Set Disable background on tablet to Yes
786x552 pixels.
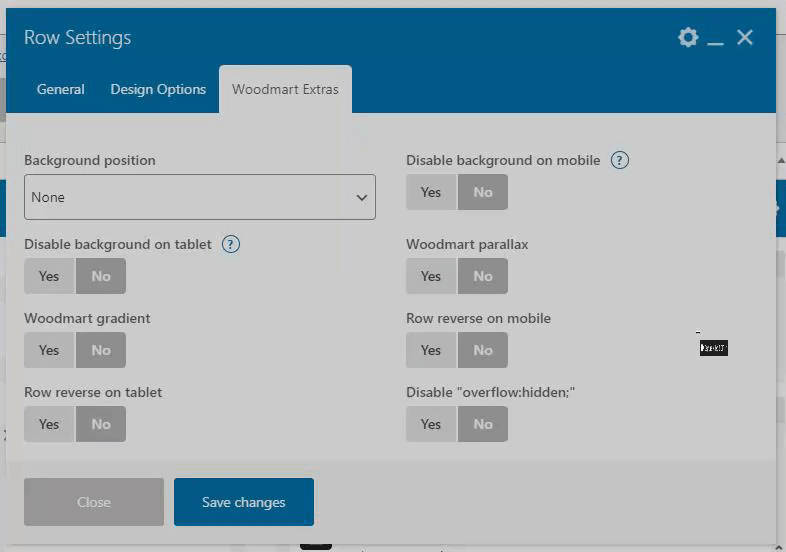49,276
